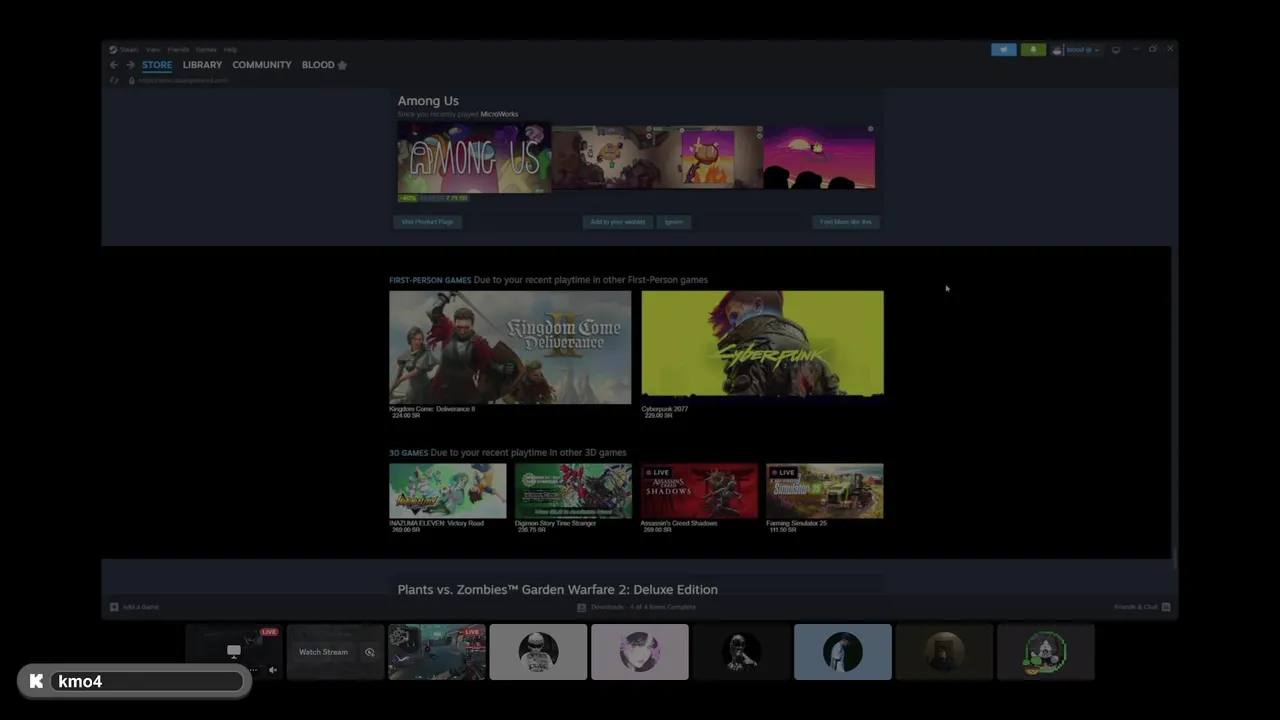Select the live gameplay stream tile
This screenshot has height=720, width=1280.
(x=437, y=652)
